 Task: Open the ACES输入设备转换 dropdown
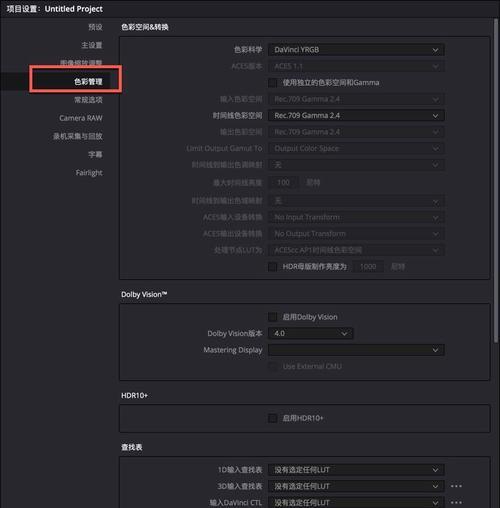[x=356, y=217]
